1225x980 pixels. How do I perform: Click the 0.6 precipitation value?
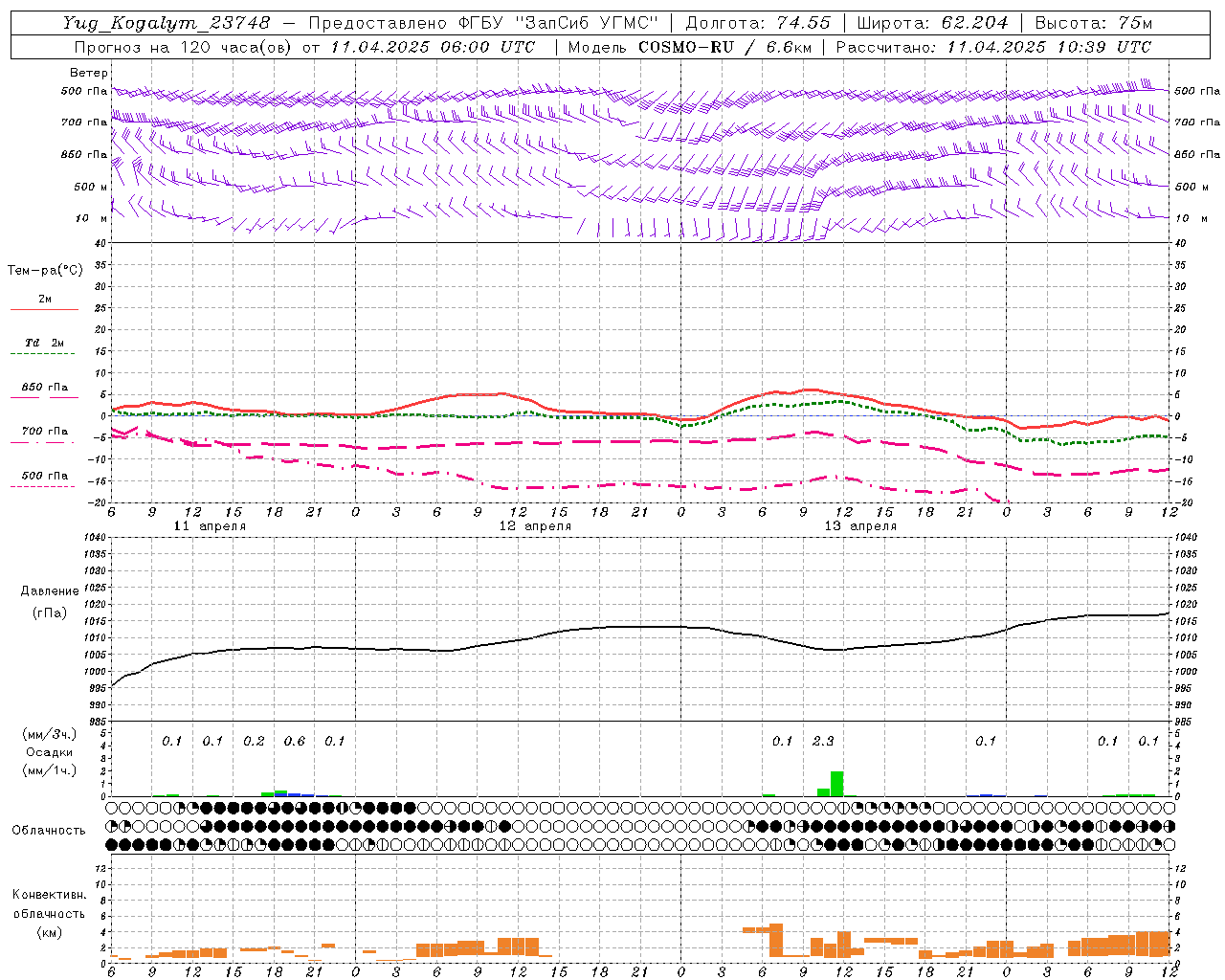[x=295, y=741]
